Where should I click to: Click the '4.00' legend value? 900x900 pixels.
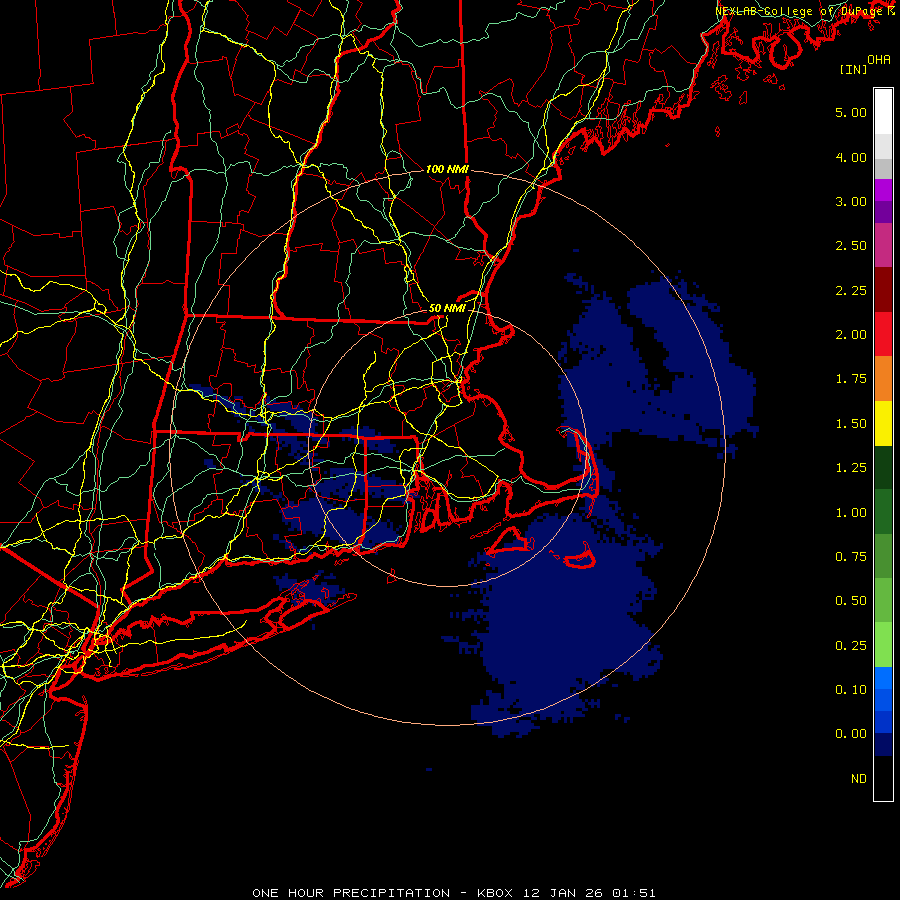click(851, 157)
